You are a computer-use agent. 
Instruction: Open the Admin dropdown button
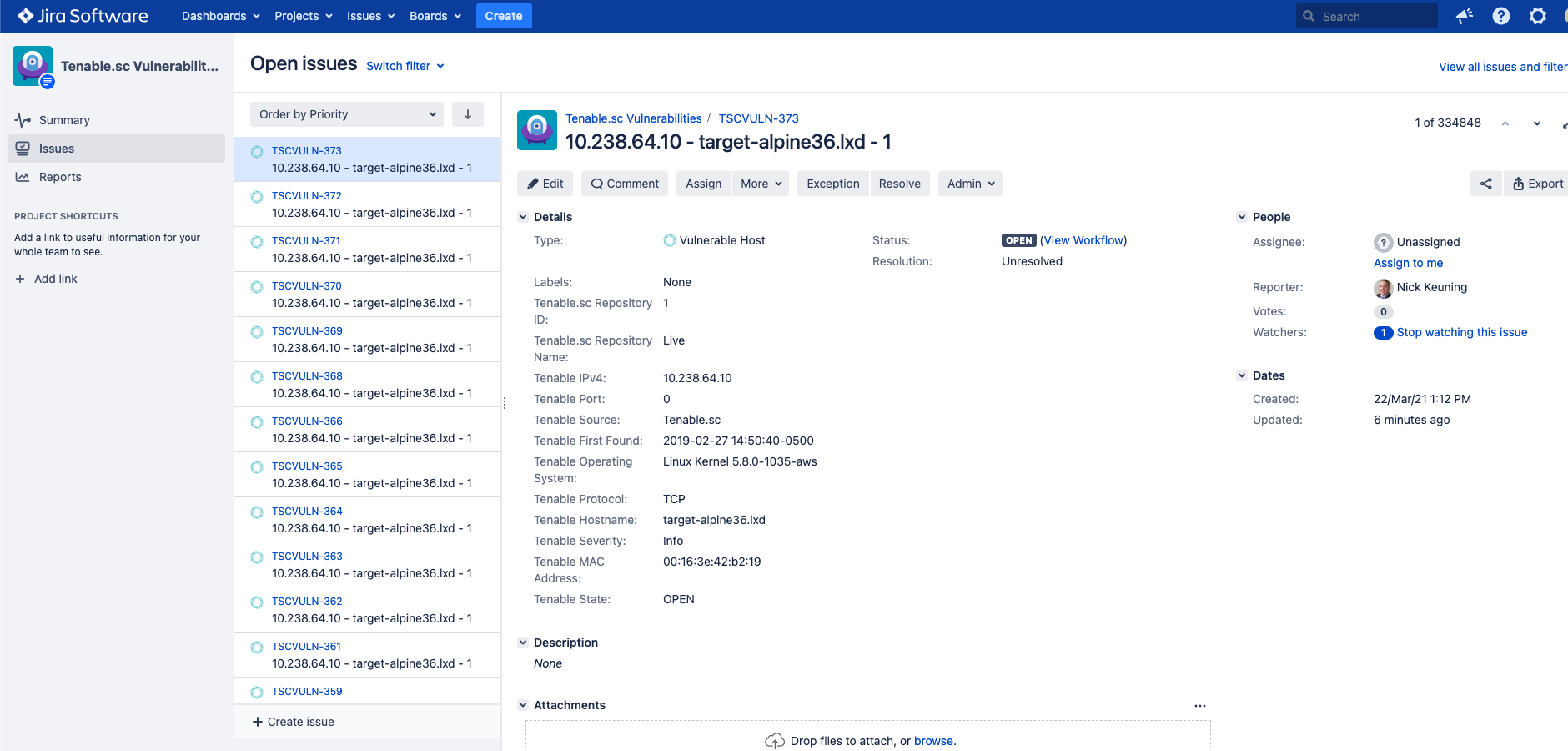[970, 184]
